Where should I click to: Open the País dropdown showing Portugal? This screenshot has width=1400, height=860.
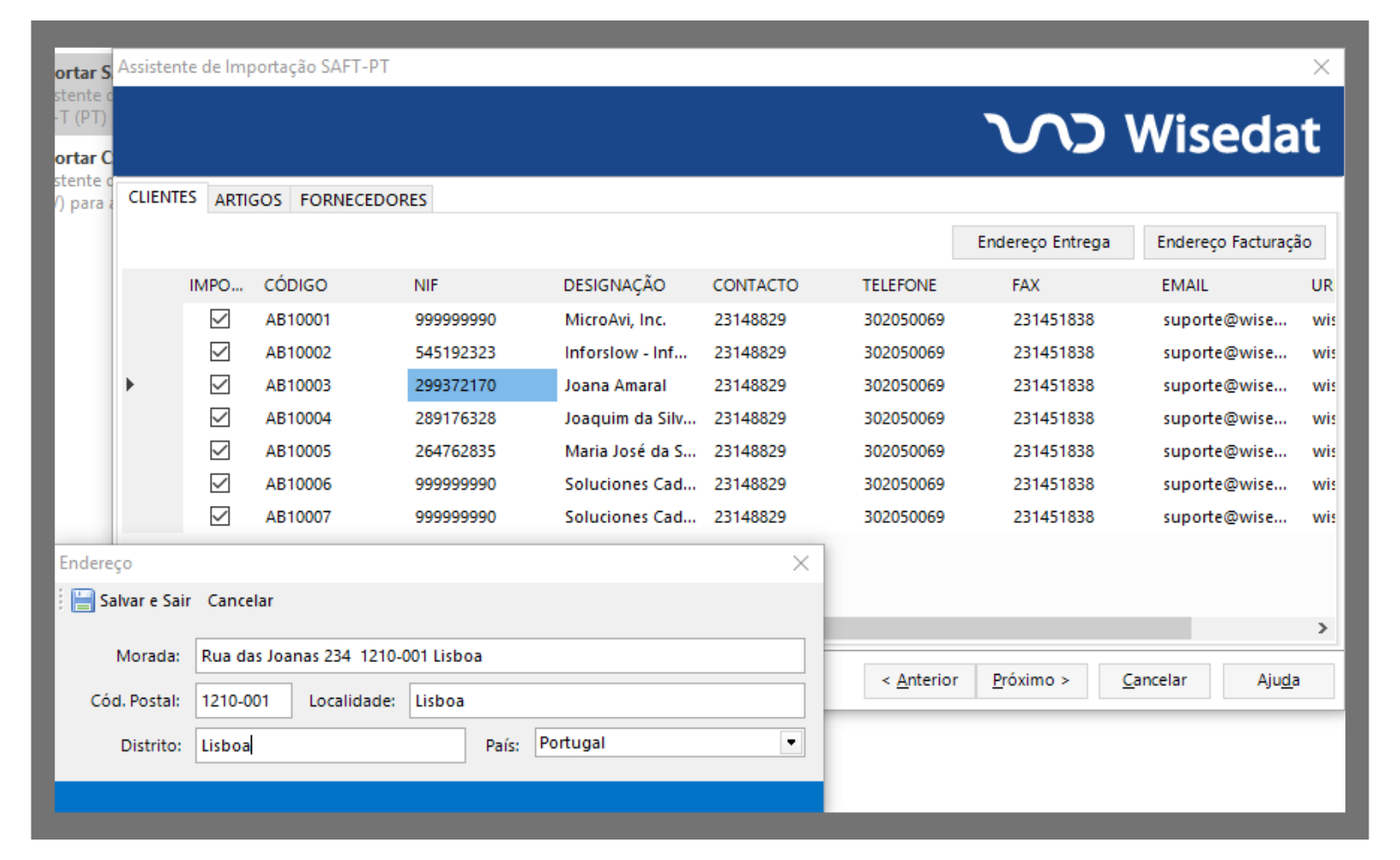coord(791,743)
